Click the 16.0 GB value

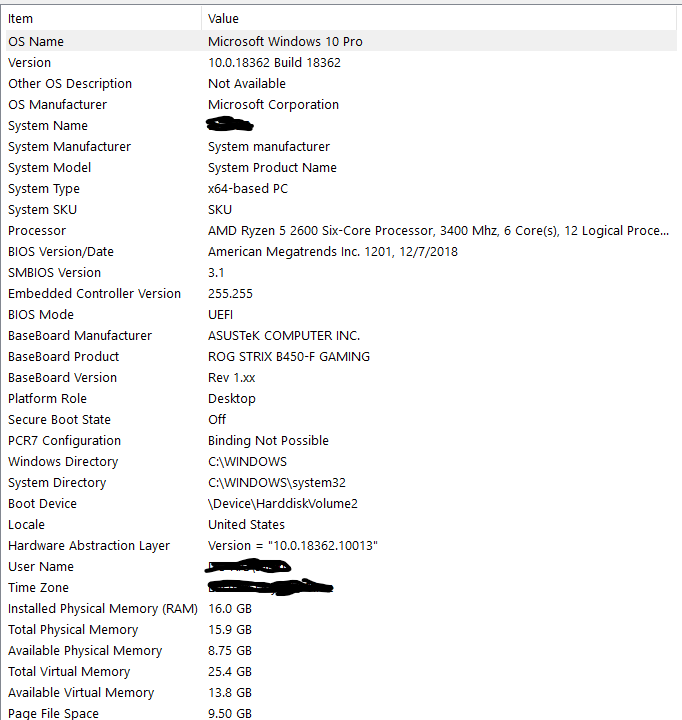pos(230,609)
